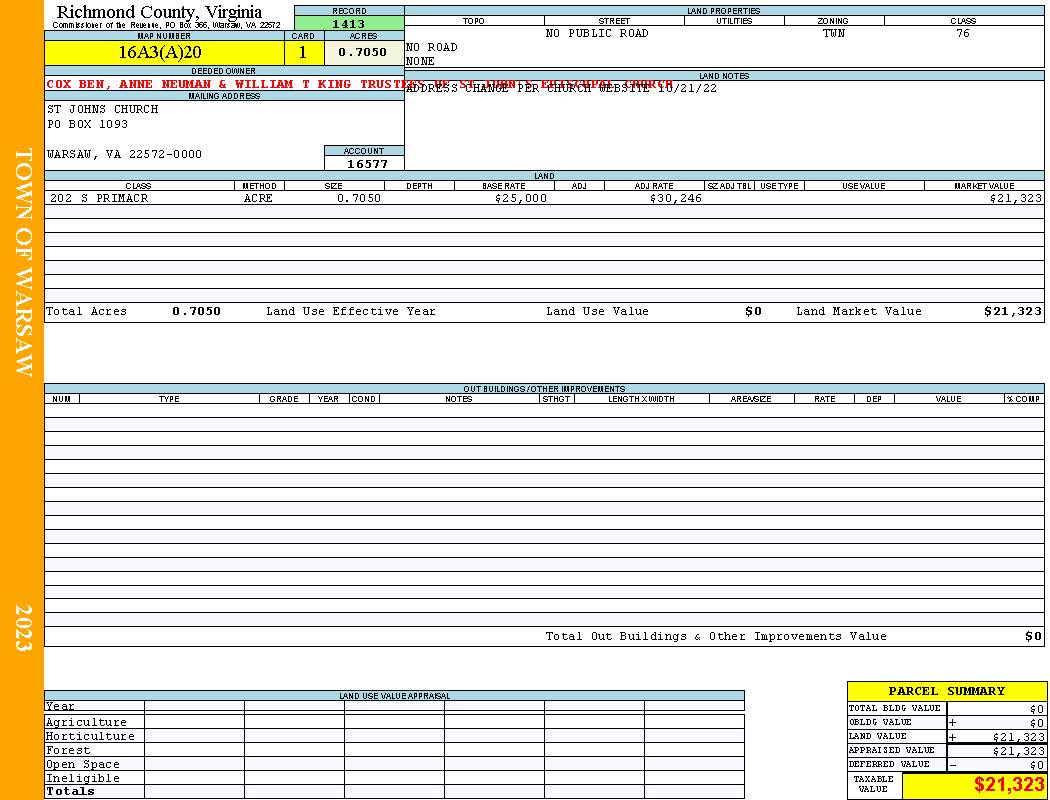This screenshot has height=800, width=1050.
Task: Click APPRAISED VALUE amount $21,323
Action: [1018, 751]
